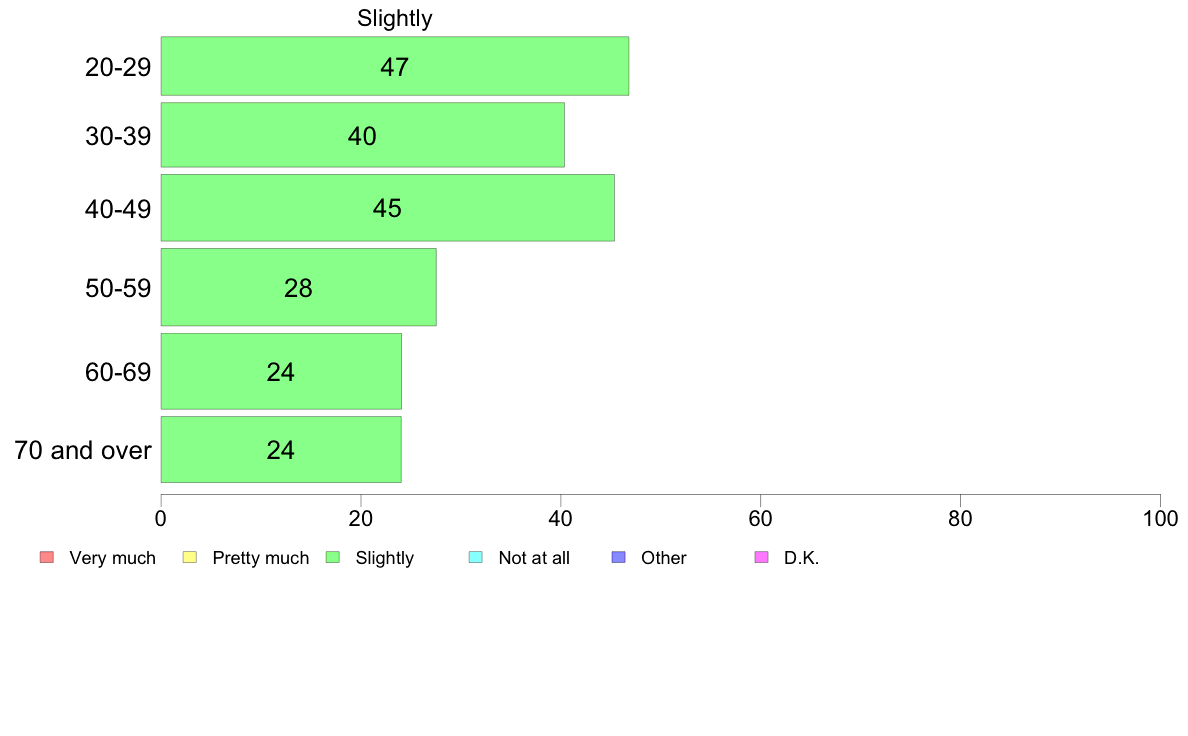Viewport: 1188px width, 736px height.
Task: Click the red Very much legend swatch
Action: pos(47,558)
